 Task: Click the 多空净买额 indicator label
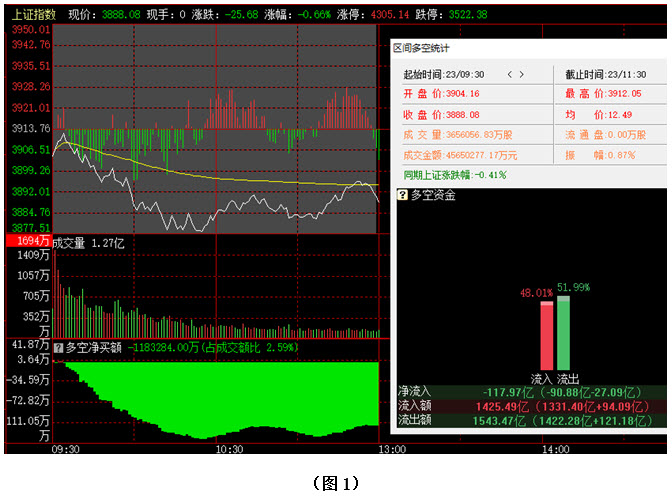(93, 348)
